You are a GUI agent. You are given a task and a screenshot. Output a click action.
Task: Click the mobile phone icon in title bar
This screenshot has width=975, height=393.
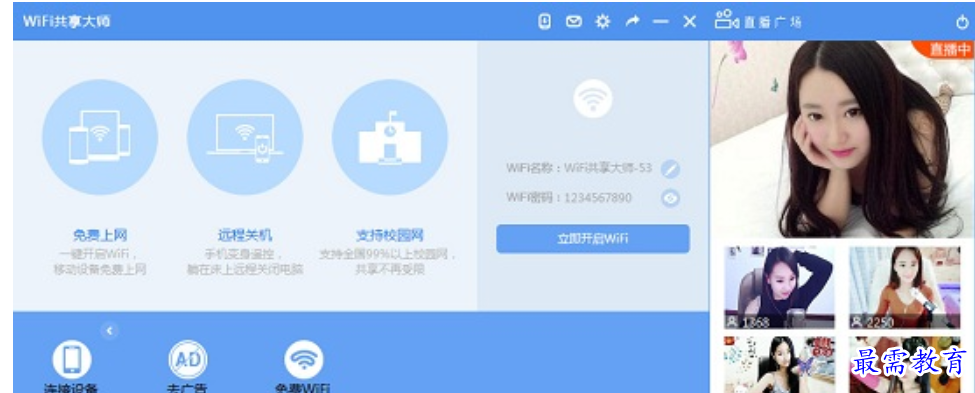pos(544,22)
